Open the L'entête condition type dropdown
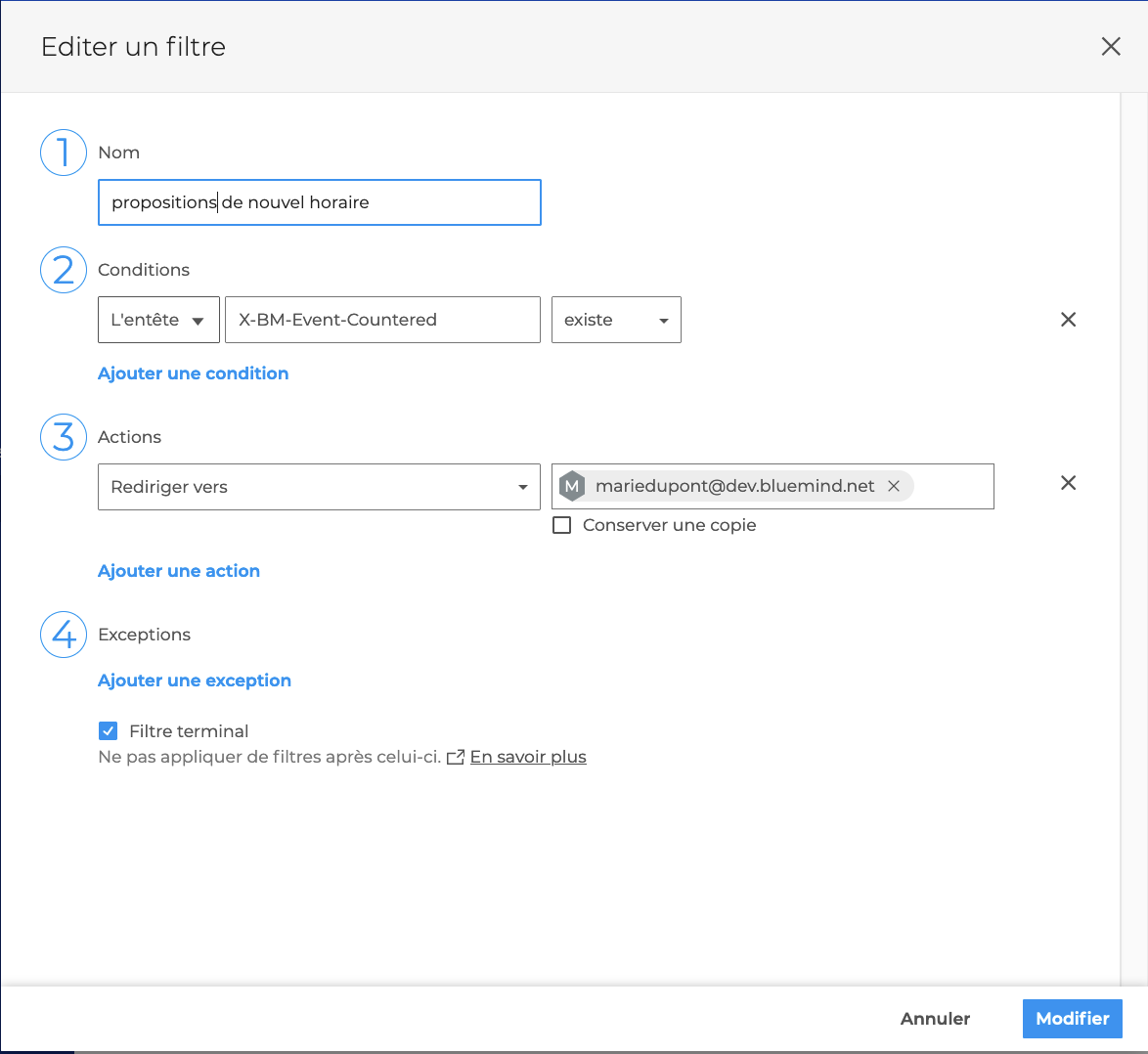 pyautogui.click(x=158, y=321)
